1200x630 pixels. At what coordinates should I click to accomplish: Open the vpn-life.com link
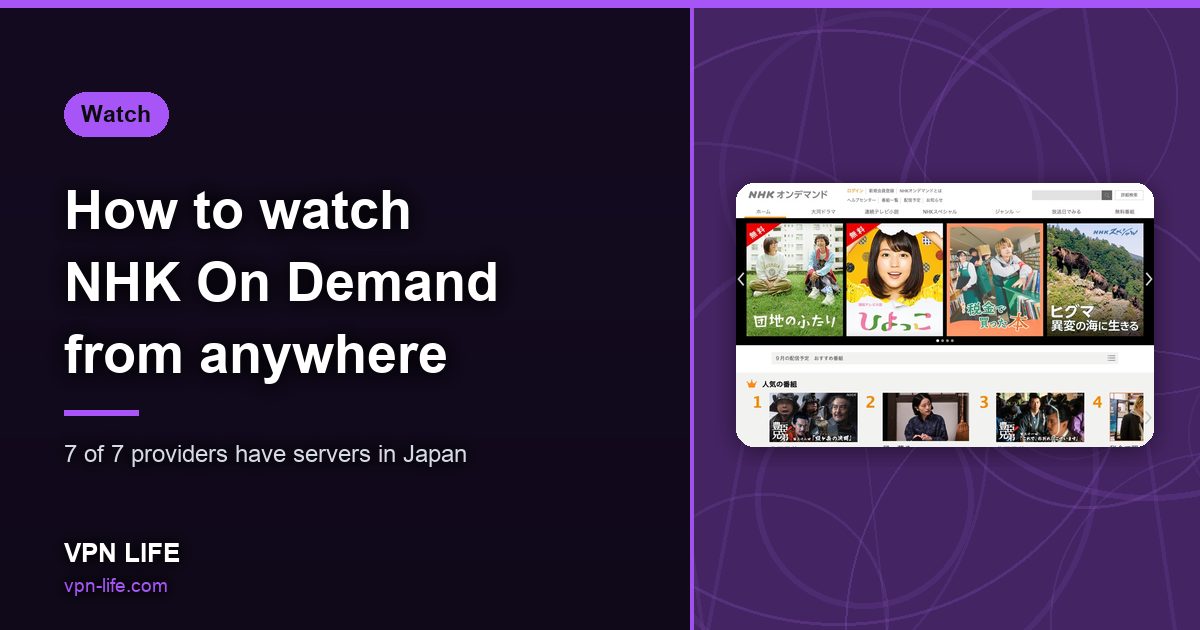click(x=115, y=585)
